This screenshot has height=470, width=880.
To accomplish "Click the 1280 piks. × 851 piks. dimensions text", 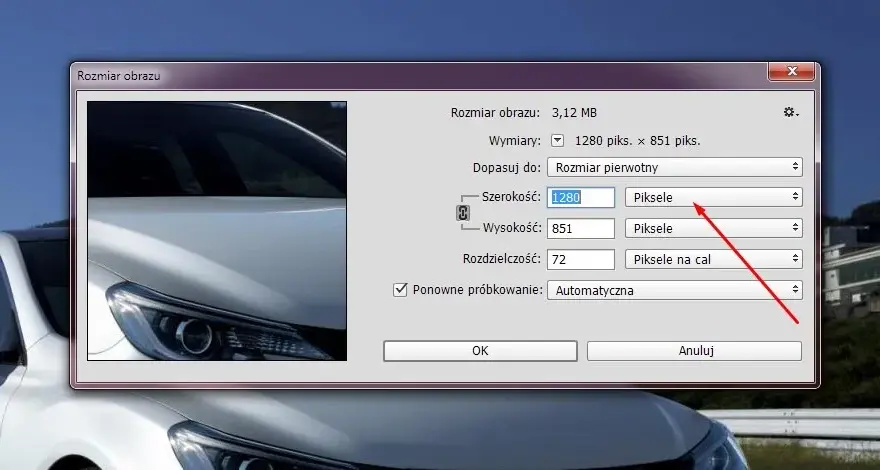I will (638, 141).
